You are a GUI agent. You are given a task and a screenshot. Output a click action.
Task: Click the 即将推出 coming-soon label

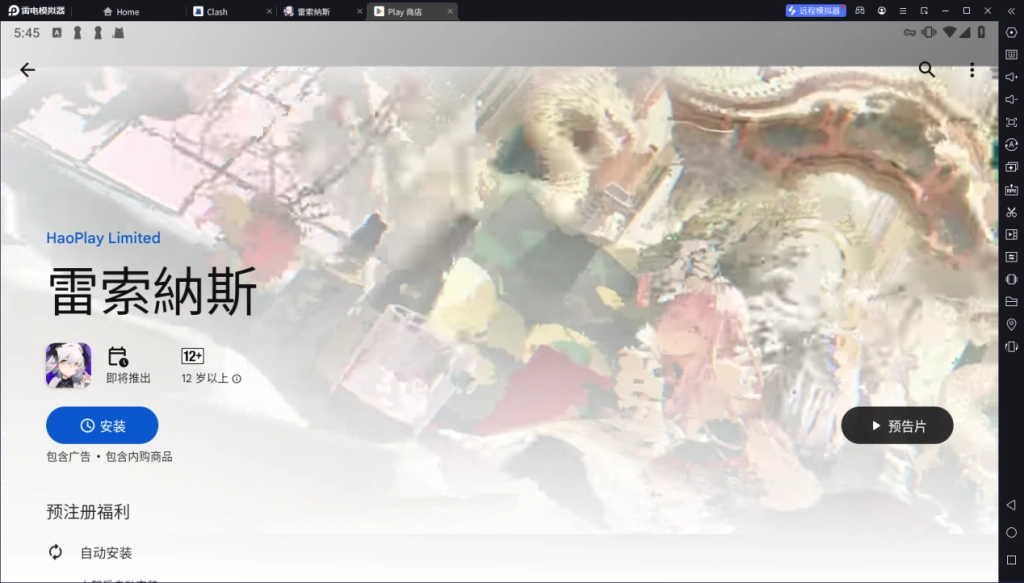click(x=128, y=378)
